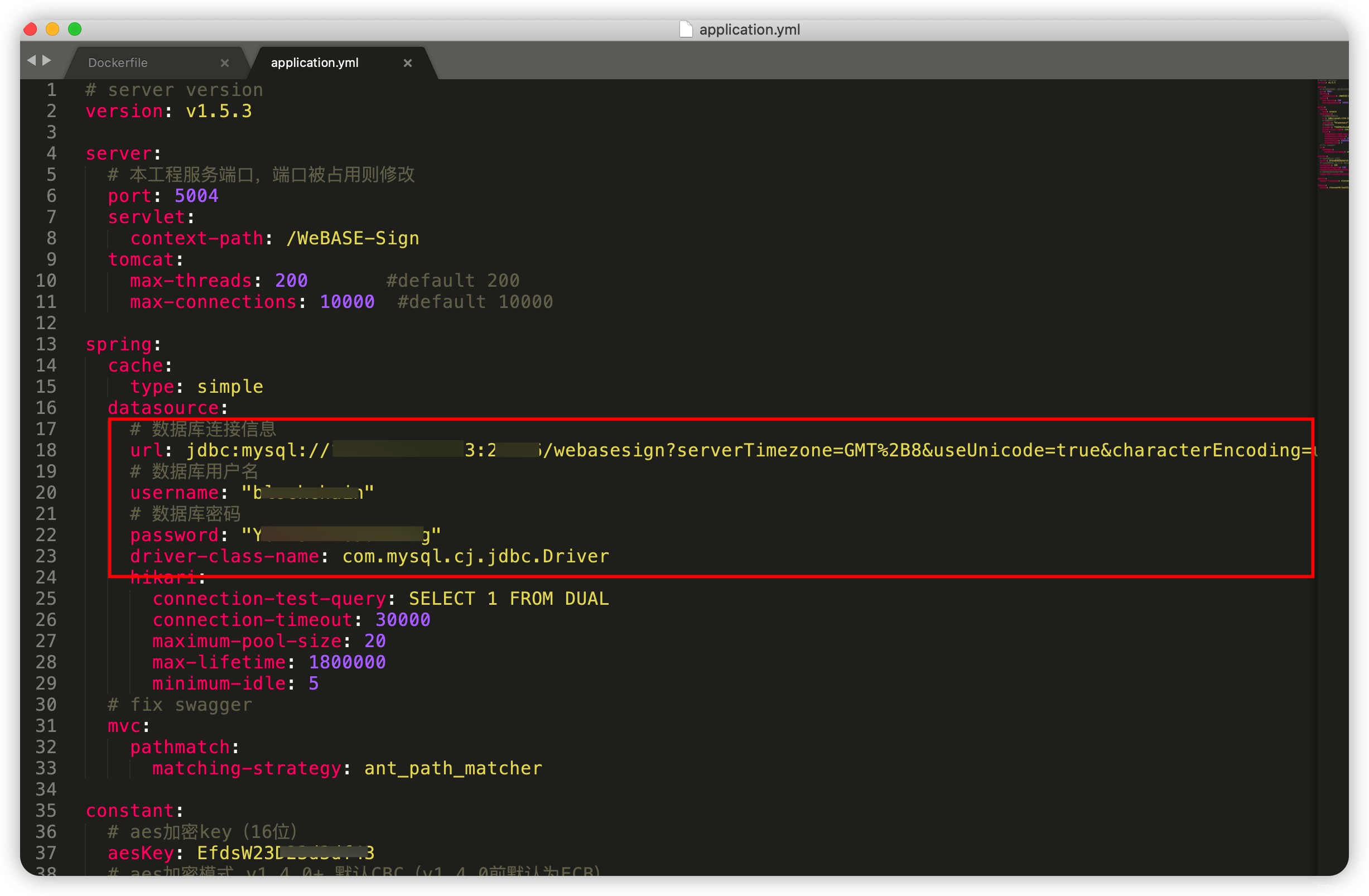Viewport: 1369px width, 896px height.
Task: Select the application.yml tab
Action: [315, 62]
